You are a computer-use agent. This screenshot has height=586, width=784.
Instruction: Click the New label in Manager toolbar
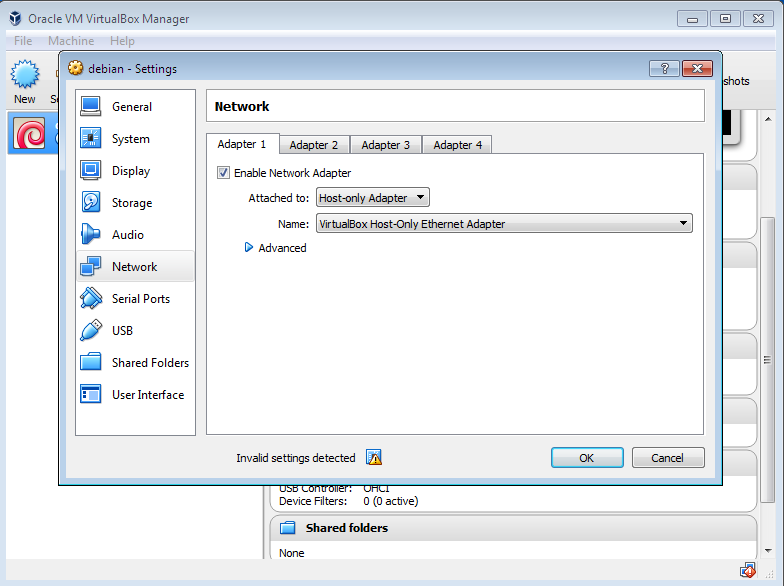click(x=24, y=99)
